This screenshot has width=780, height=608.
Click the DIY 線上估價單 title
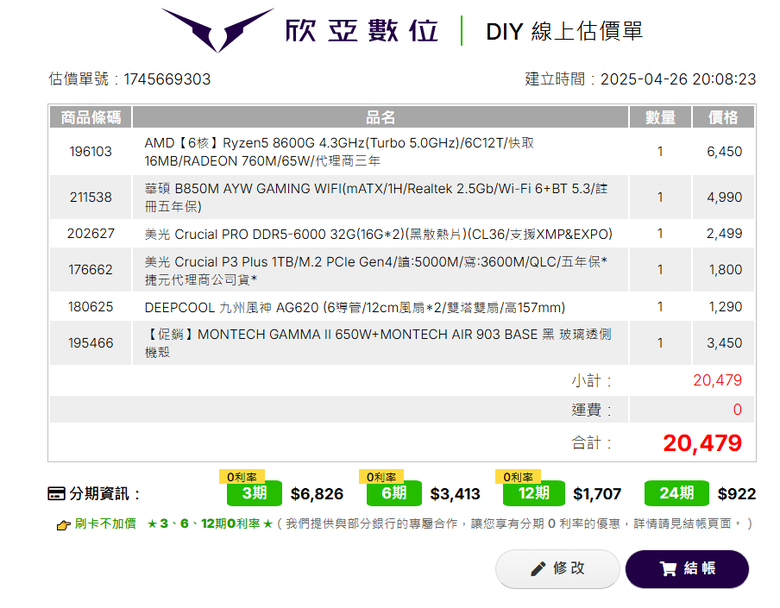[x=564, y=31]
